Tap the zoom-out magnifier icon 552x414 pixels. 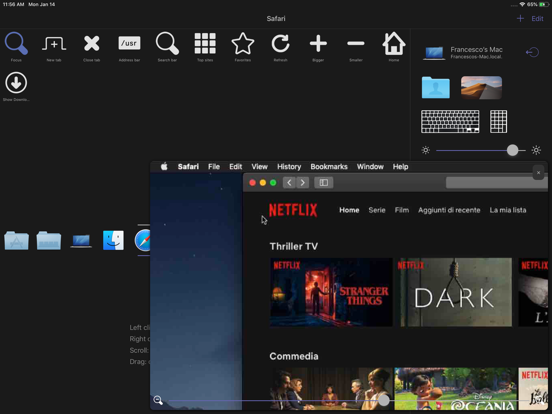pyautogui.click(x=158, y=400)
